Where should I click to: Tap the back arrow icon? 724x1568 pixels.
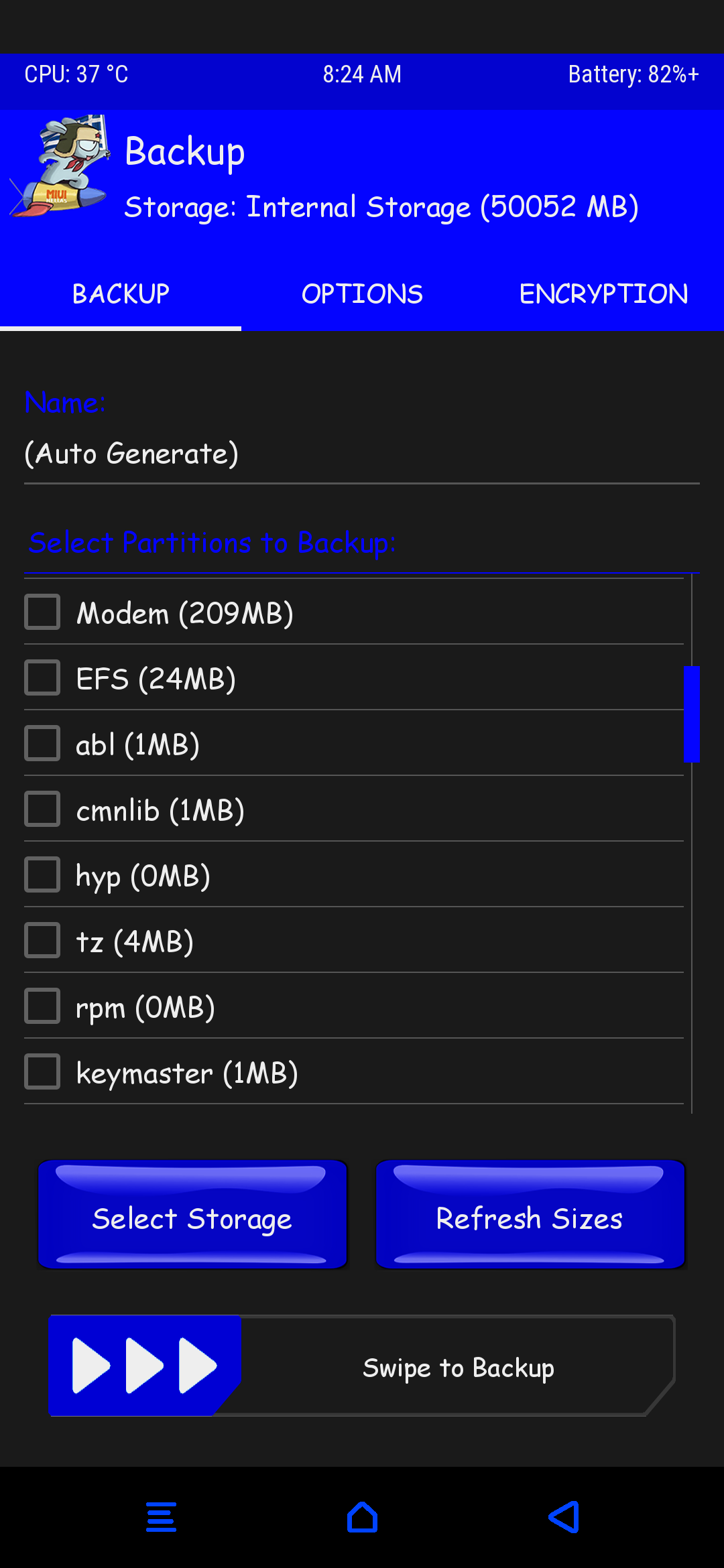point(564,1517)
